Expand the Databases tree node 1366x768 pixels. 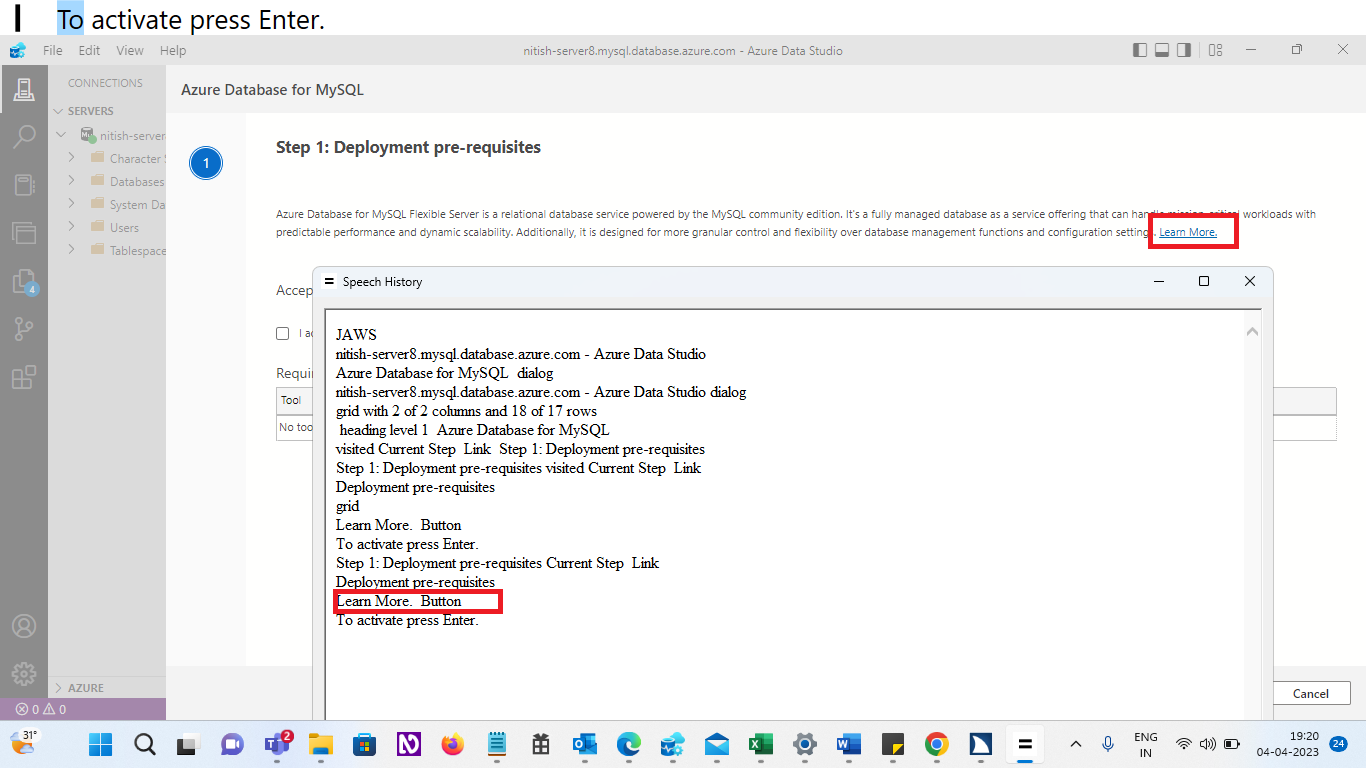point(70,181)
